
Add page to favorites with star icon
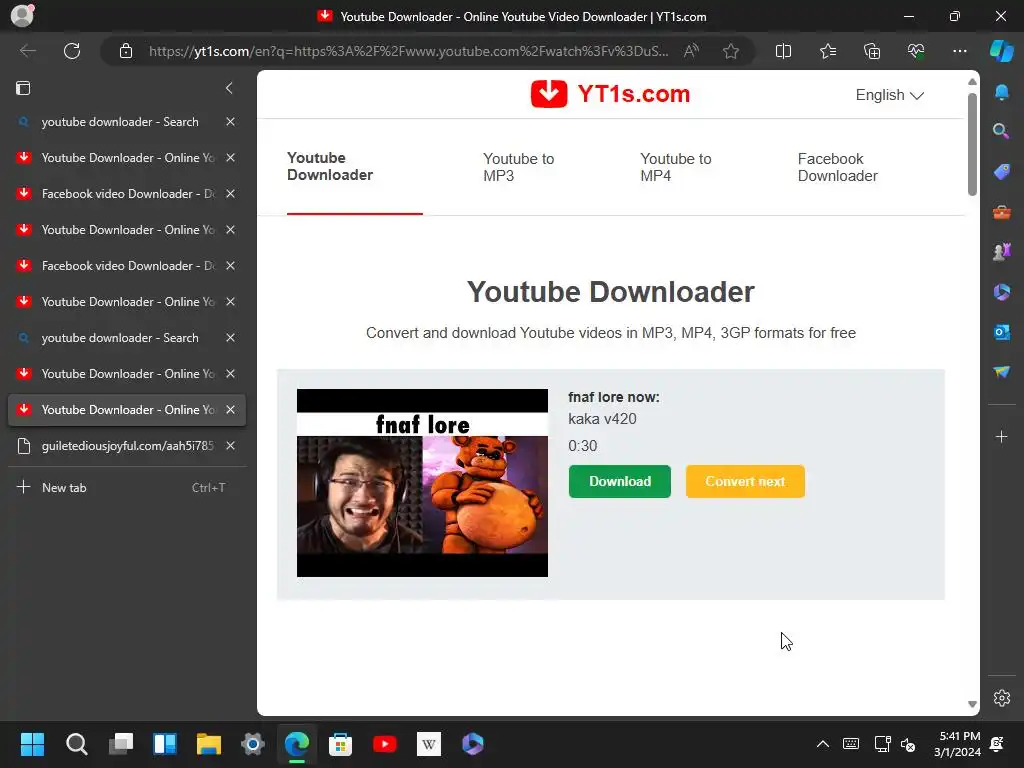pos(731,51)
